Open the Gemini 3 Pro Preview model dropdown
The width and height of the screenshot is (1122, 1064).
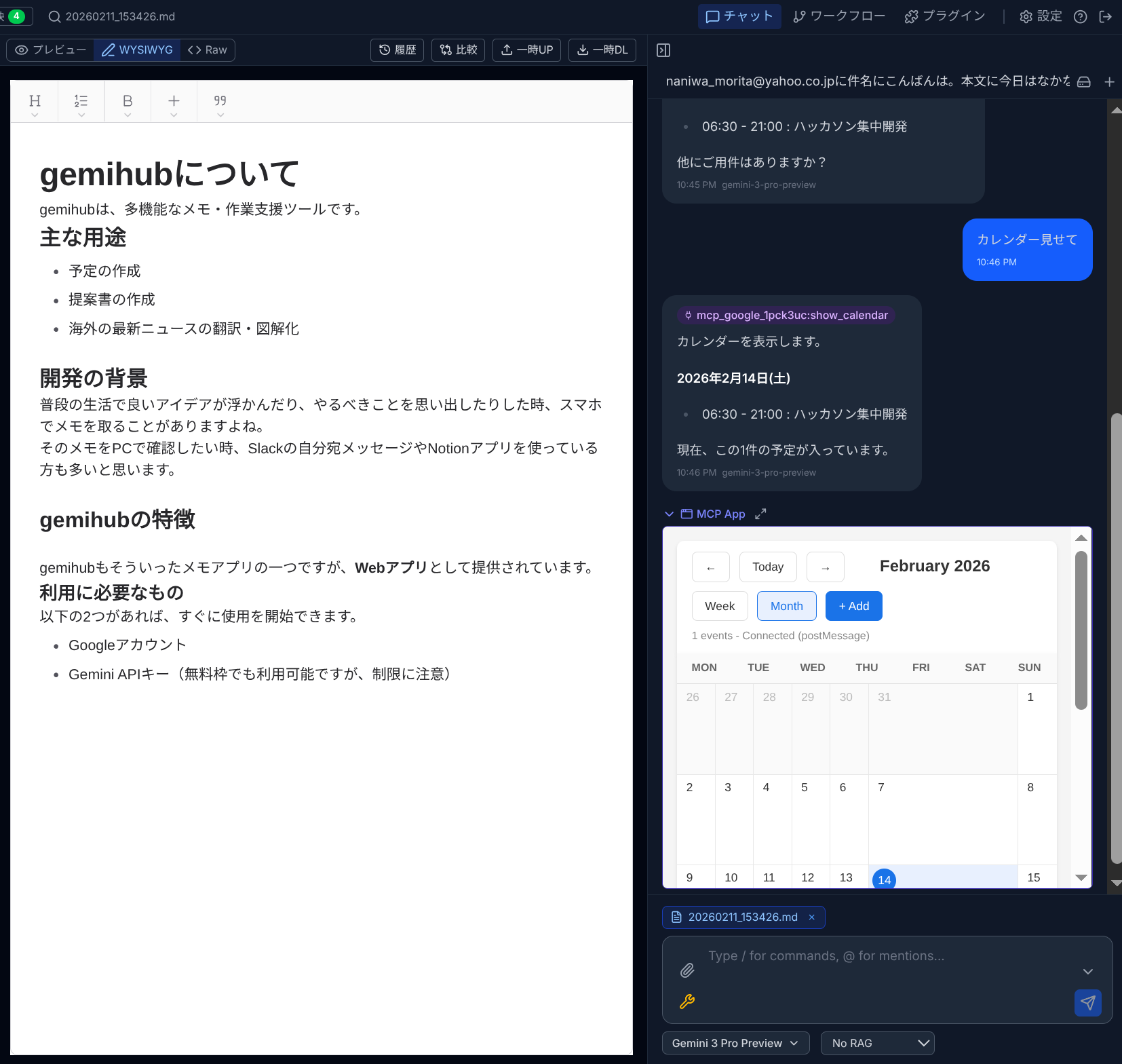click(x=735, y=1043)
